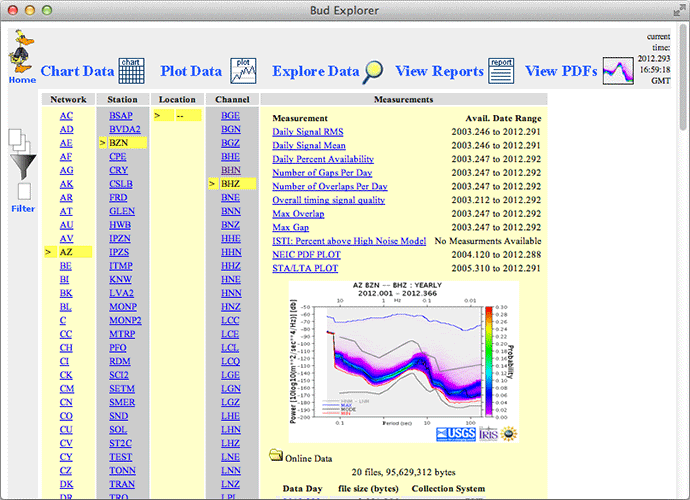This screenshot has height=500, width=690.
Task: Select network AC
Action: click(x=66, y=116)
